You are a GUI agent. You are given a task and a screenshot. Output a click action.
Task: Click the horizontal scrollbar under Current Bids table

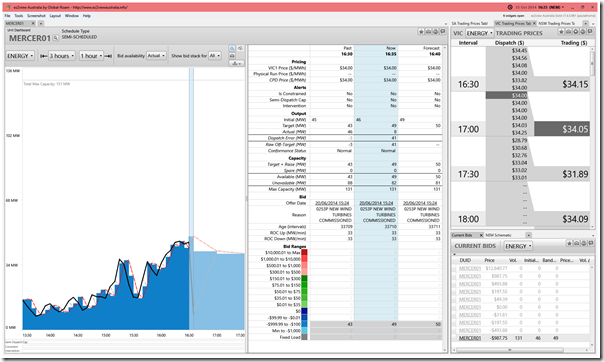[510, 350]
